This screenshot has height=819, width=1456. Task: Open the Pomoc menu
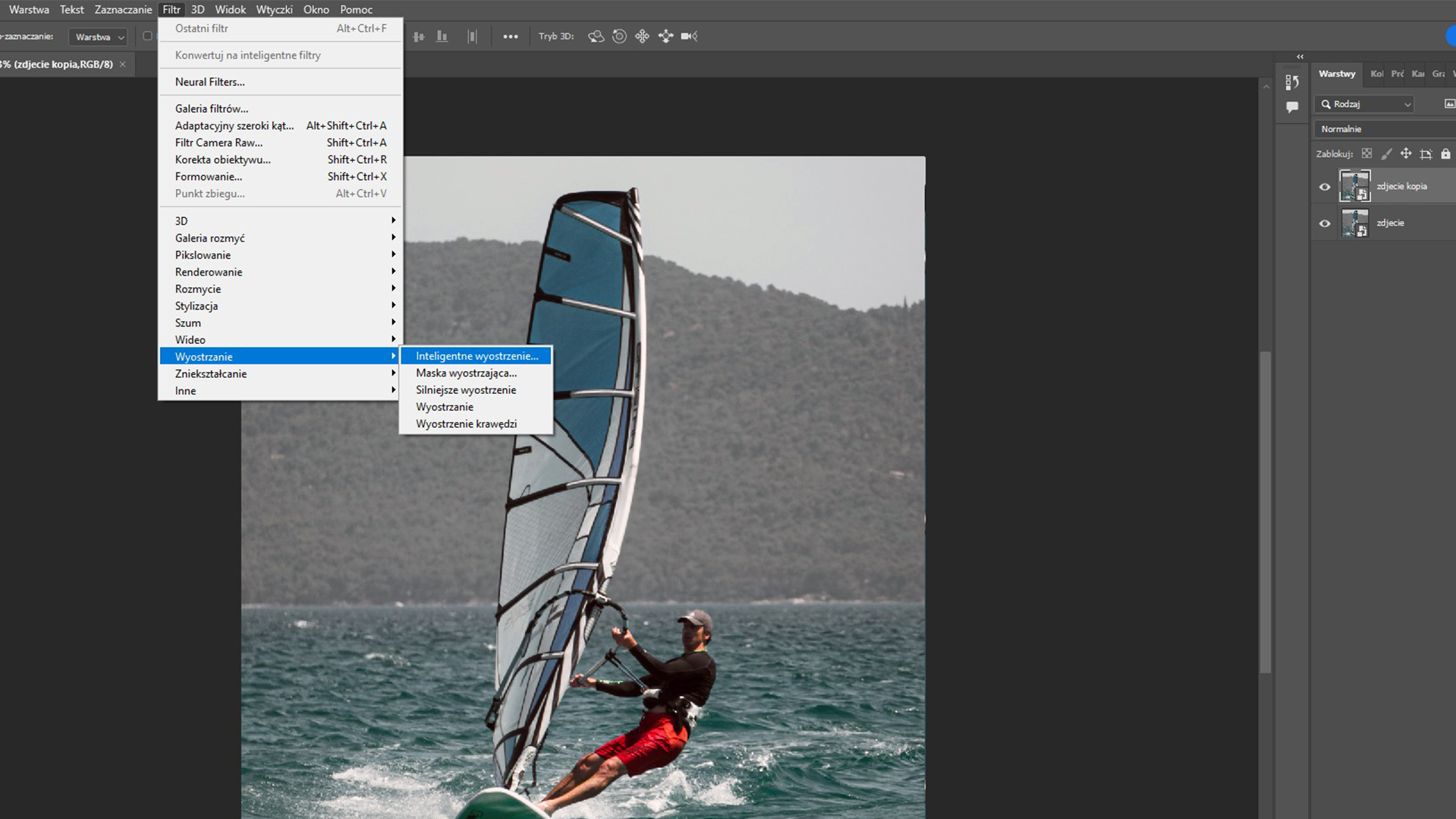[356, 10]
